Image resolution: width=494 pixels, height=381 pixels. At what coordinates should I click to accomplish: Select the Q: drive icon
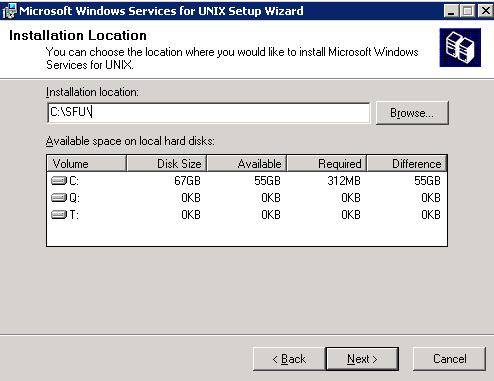click(x=59, y=198)
